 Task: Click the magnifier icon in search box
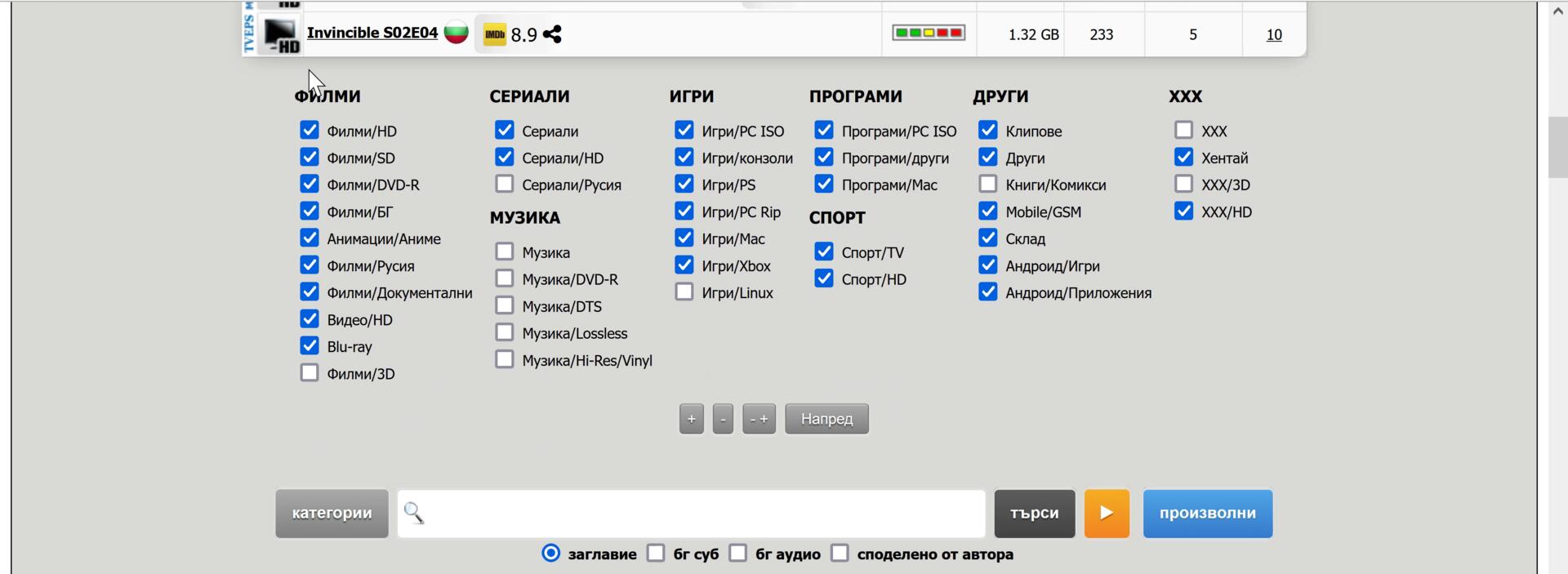[x=414, y=513]
